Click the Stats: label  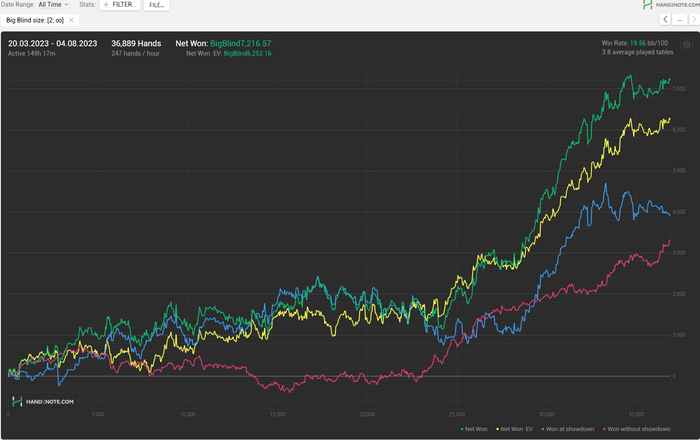[x=87, y=4]
